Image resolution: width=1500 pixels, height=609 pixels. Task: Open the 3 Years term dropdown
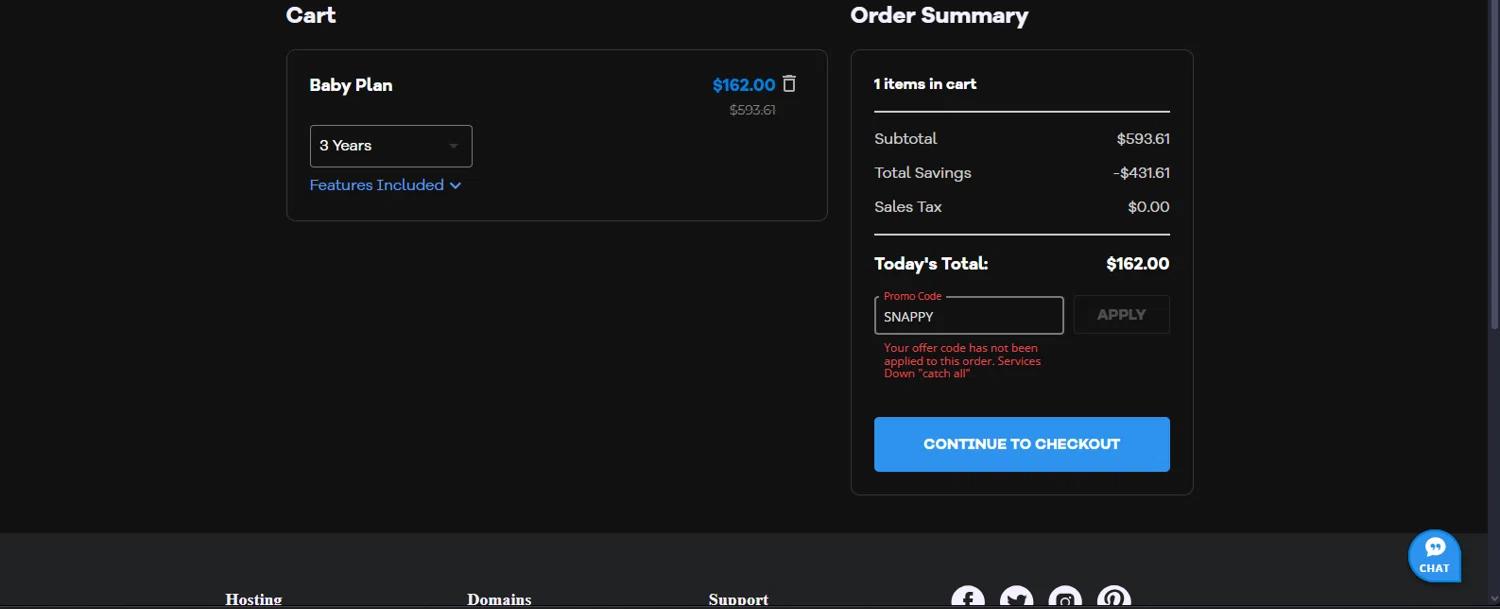pos(391,146)
